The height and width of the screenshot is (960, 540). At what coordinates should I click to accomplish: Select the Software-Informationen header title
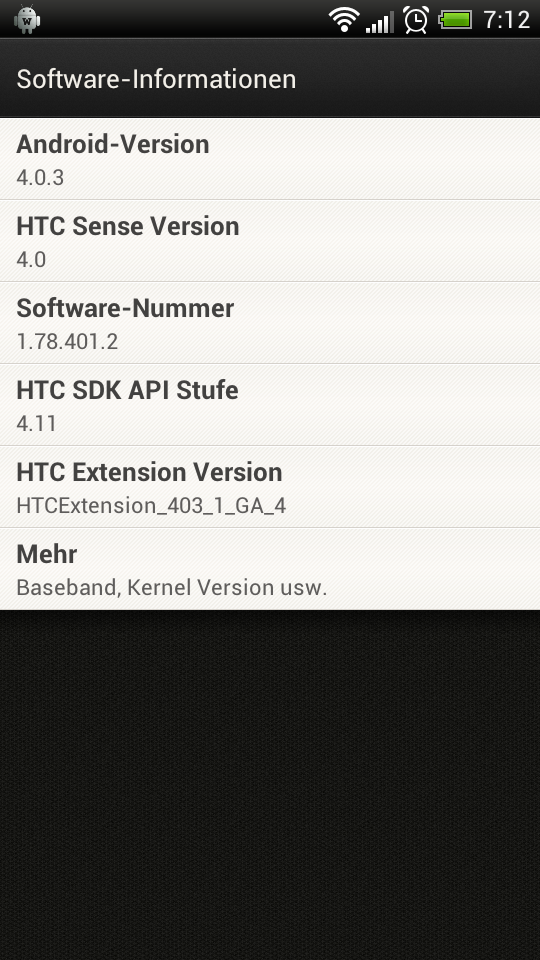[156, 80]
